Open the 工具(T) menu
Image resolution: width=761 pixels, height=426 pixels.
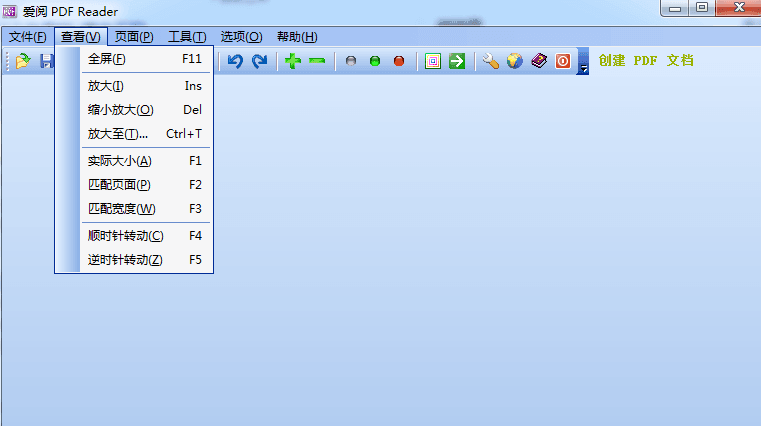(x=188, y=37)
